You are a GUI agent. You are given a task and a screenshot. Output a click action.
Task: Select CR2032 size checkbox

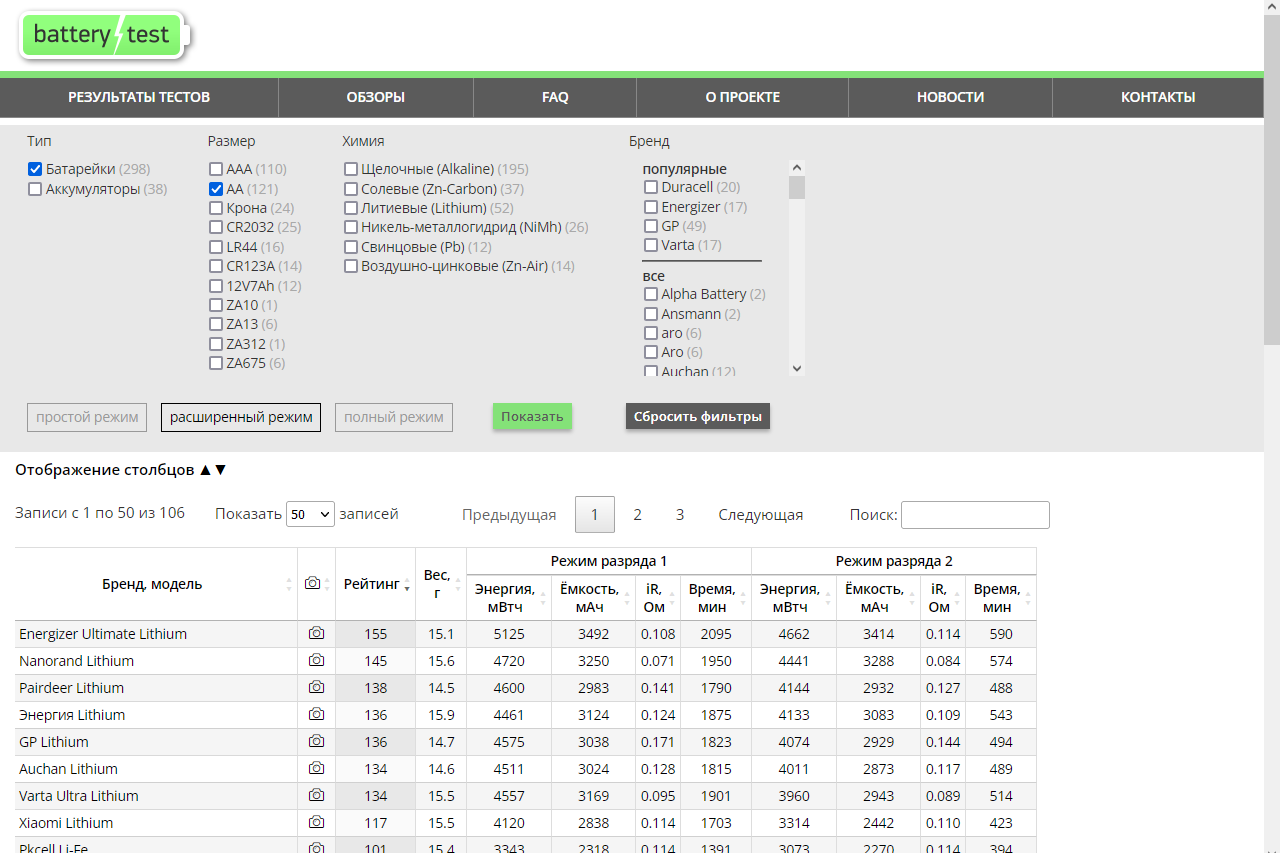pyautogui.click(x=216, y=228)
